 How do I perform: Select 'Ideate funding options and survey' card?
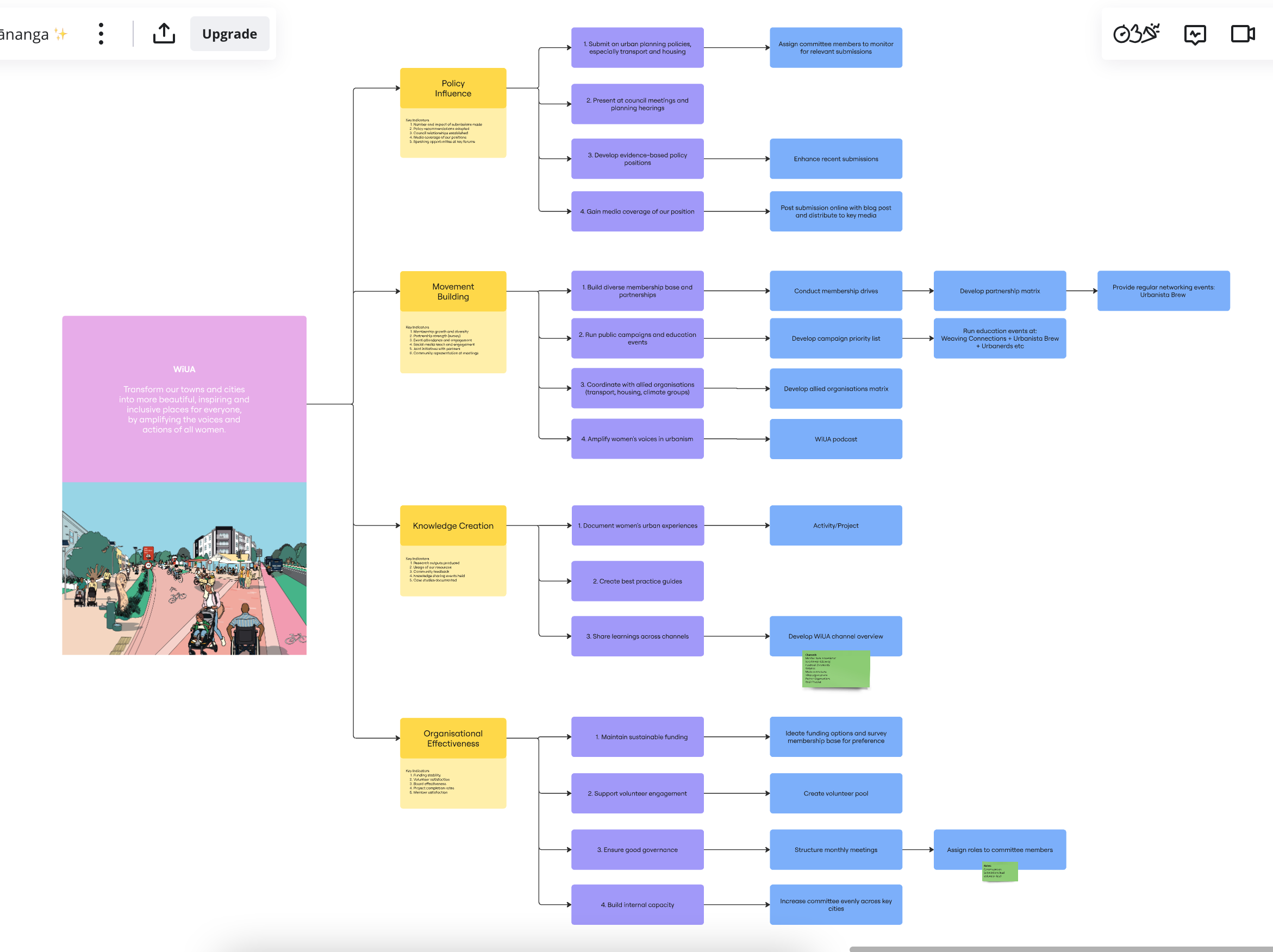[x=835, y=737]
